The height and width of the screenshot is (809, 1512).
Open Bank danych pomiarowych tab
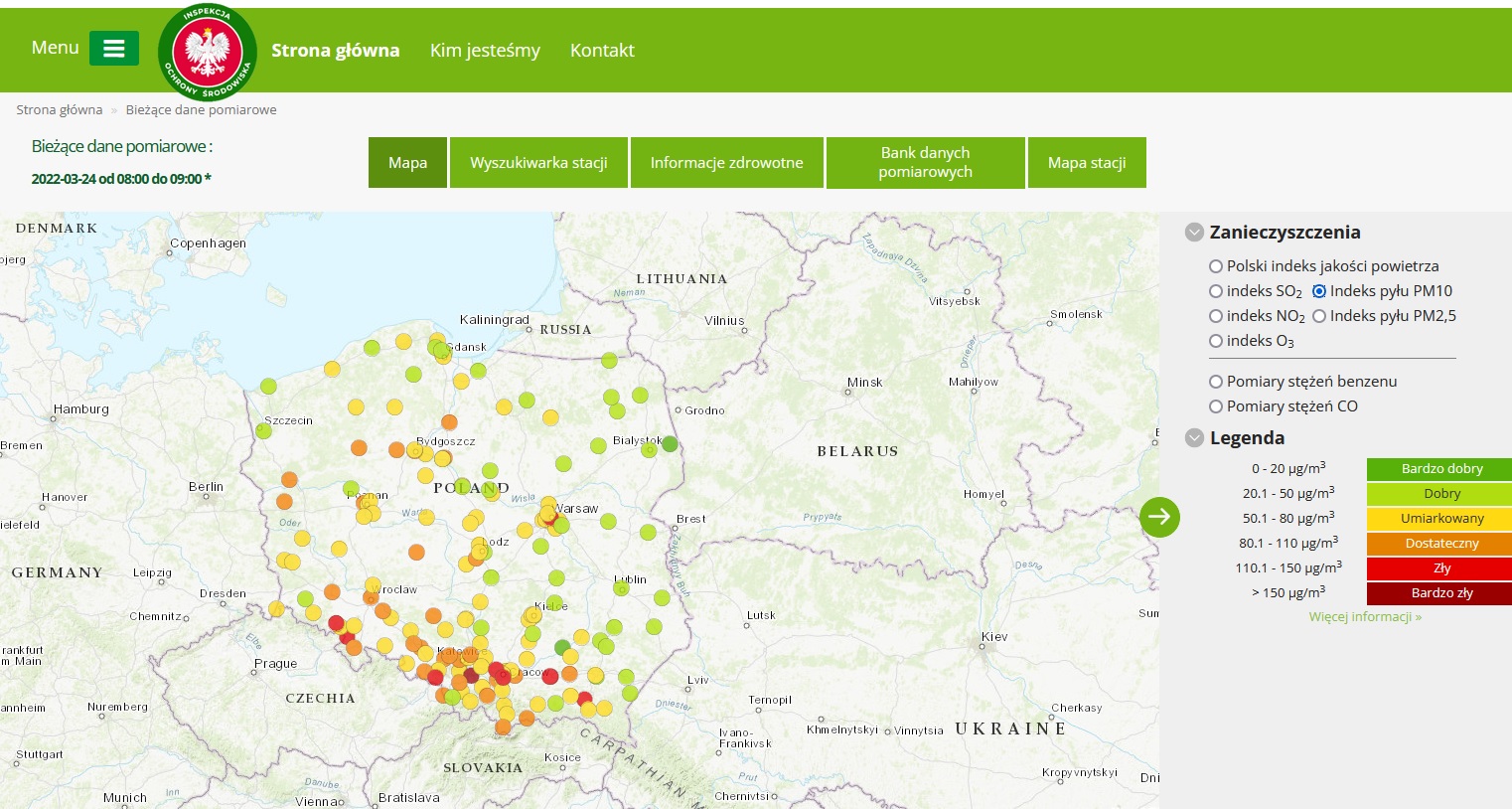click(926, 163)
